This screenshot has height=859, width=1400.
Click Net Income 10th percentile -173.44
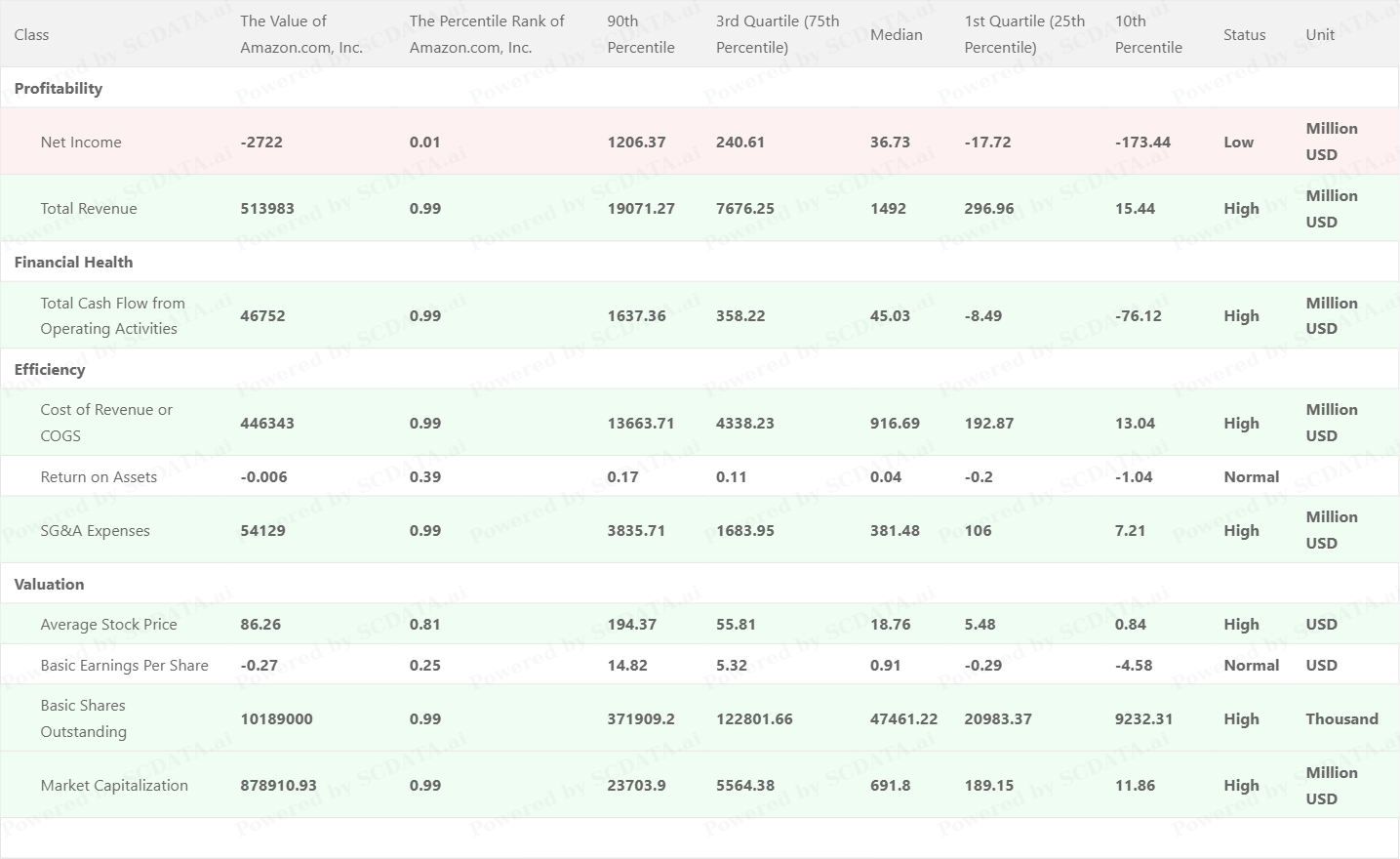pyautogui.click(x=1142, y=142)
